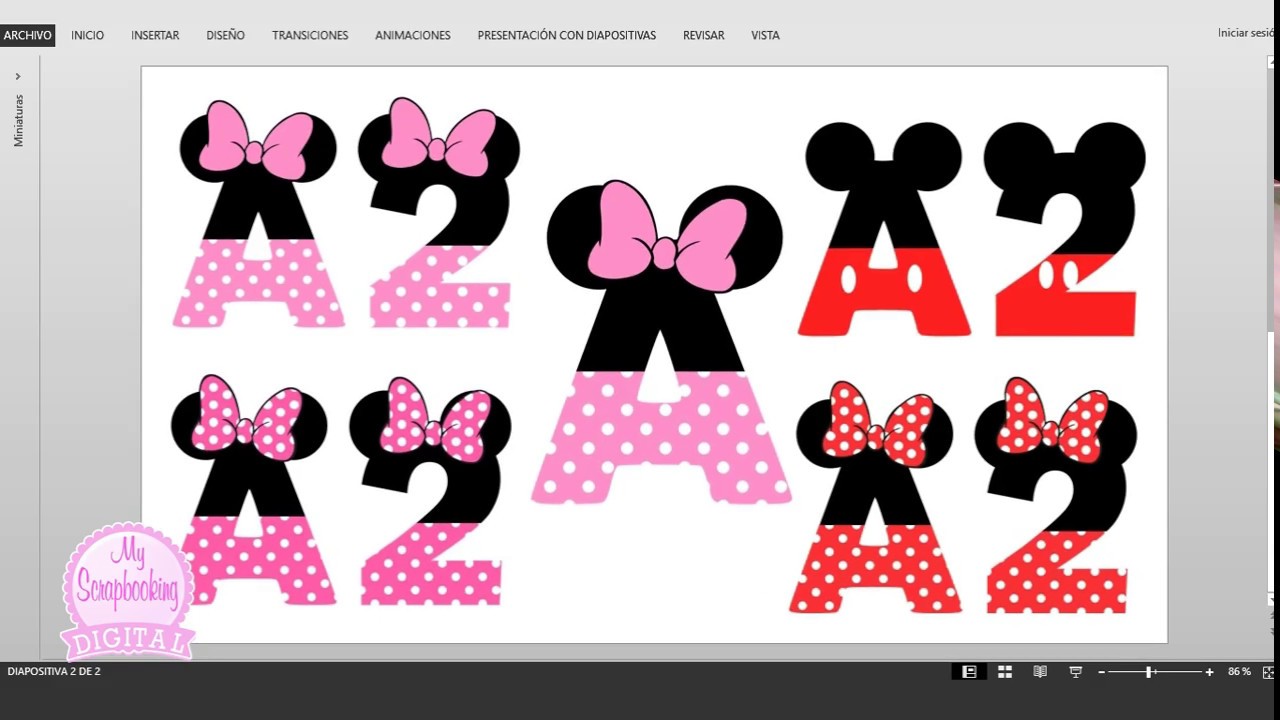The height and width of the screenshot is (720, 1280).
Task: Switch to Slide Sorter view icon
Action: pos(1005,672)
